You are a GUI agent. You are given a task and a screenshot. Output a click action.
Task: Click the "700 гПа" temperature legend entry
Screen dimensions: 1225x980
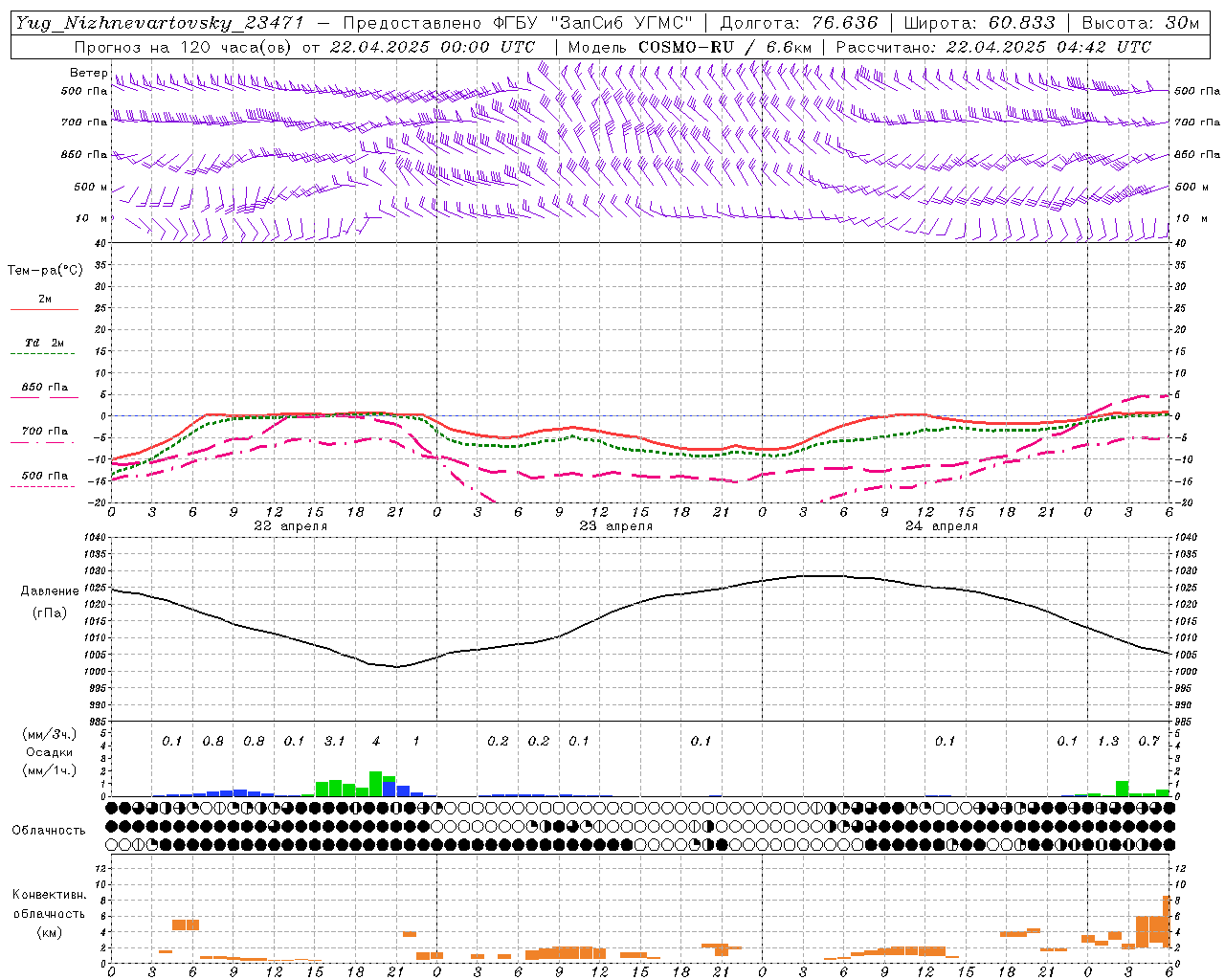(45, 431)
